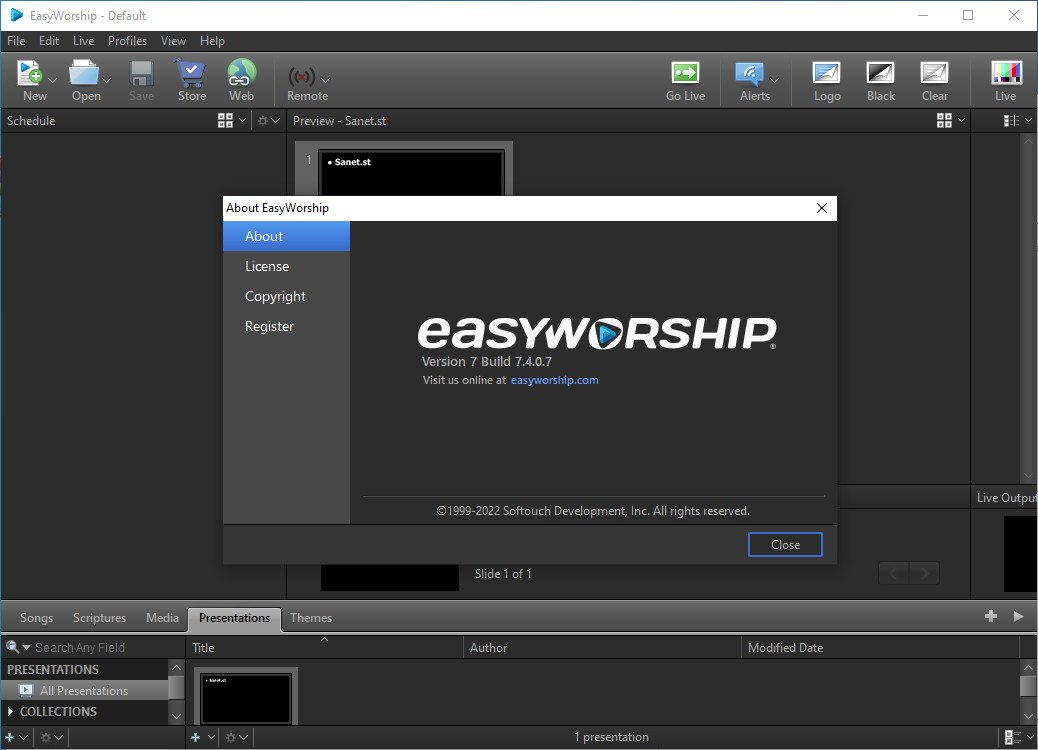1038x750 pixels.
Task: Send the preview to Go Live
Action: click(685, 80)
